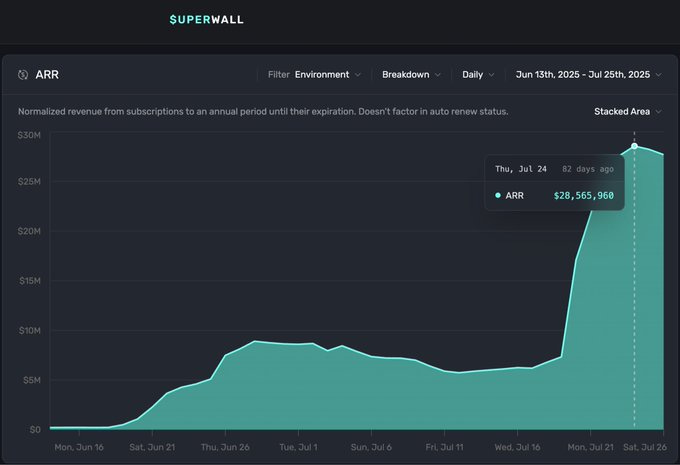Click the $15M y-axis label
680x465 pixels.
(x=30, y=281)
